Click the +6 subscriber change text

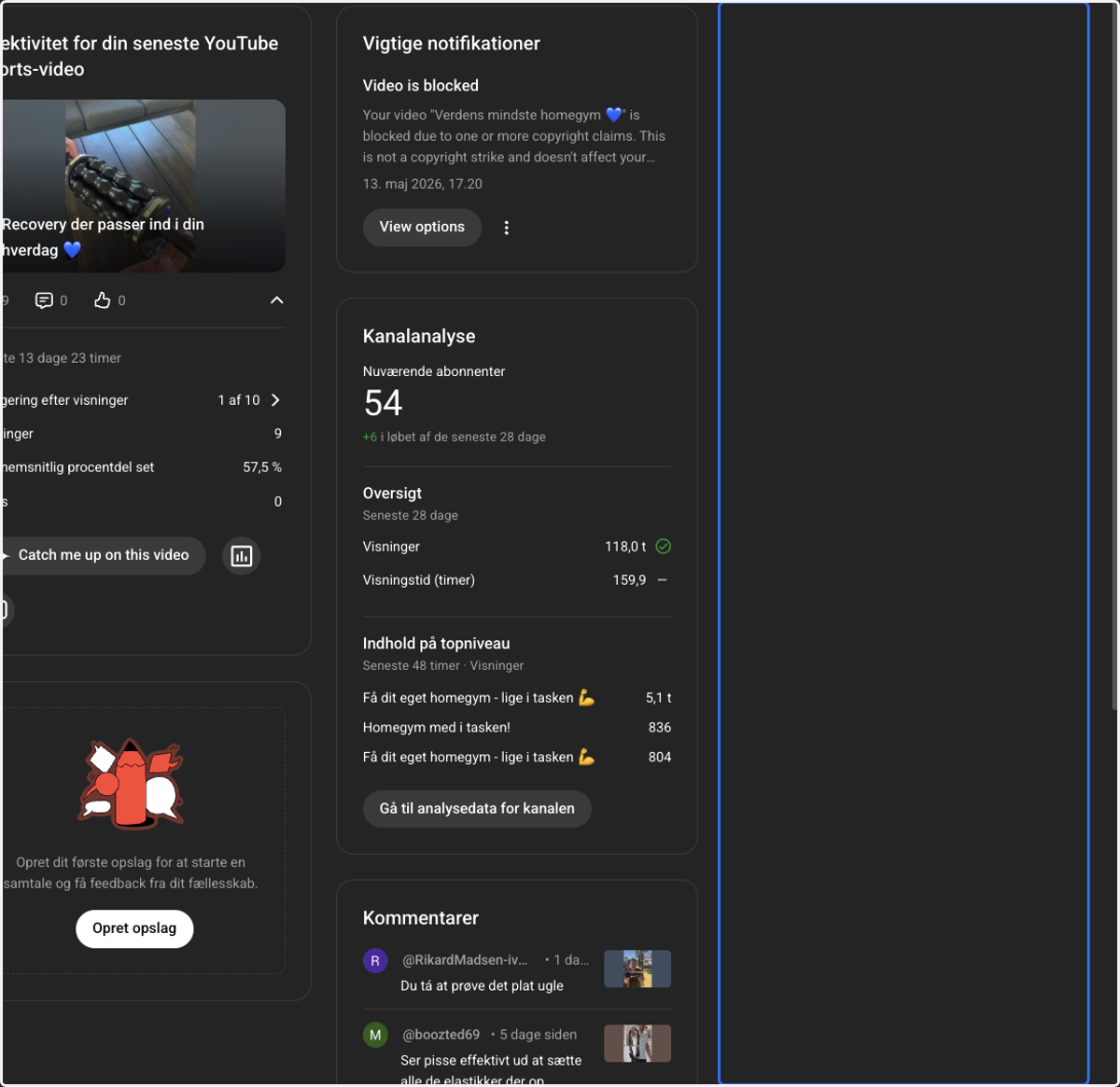(370, 437)
